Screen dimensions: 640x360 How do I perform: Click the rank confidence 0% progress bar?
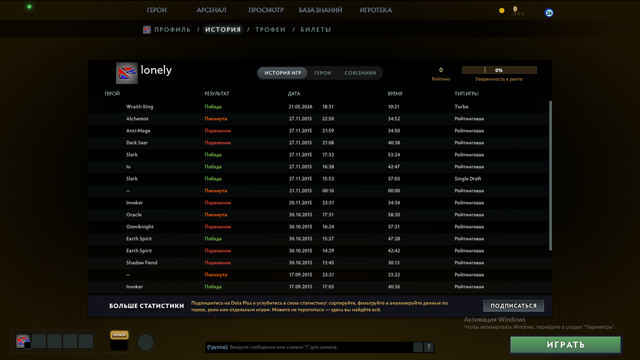pos(499,70)
